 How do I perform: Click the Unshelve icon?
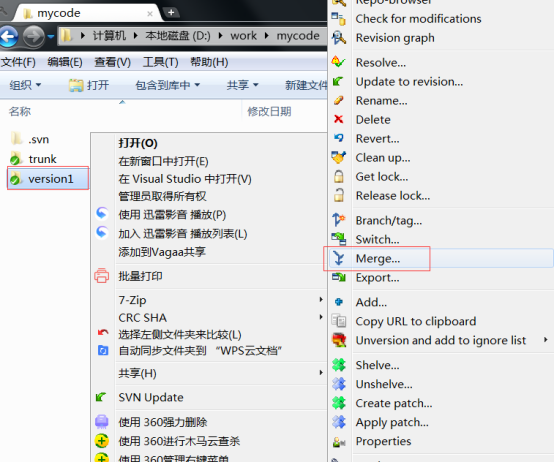pos(339,384)
